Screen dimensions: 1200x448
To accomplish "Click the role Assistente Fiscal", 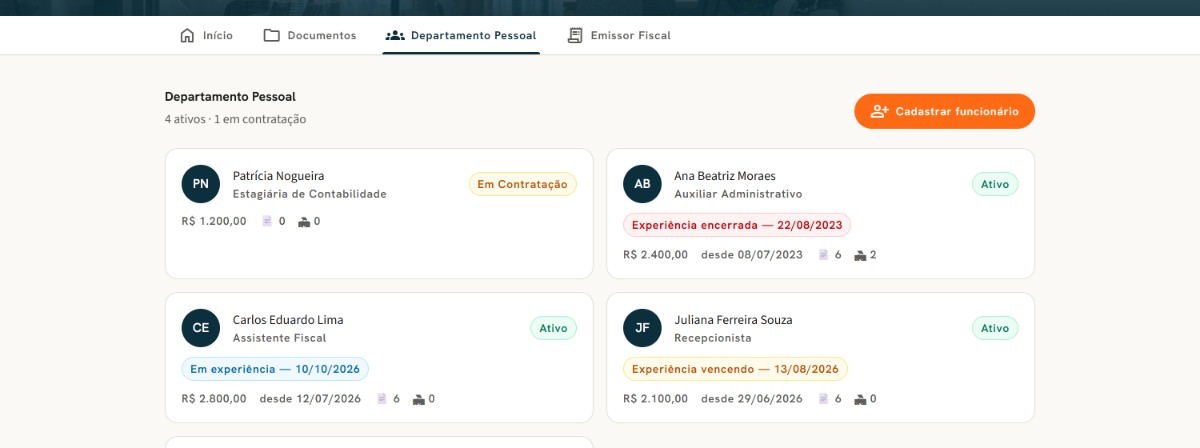I will pos(281,338).
